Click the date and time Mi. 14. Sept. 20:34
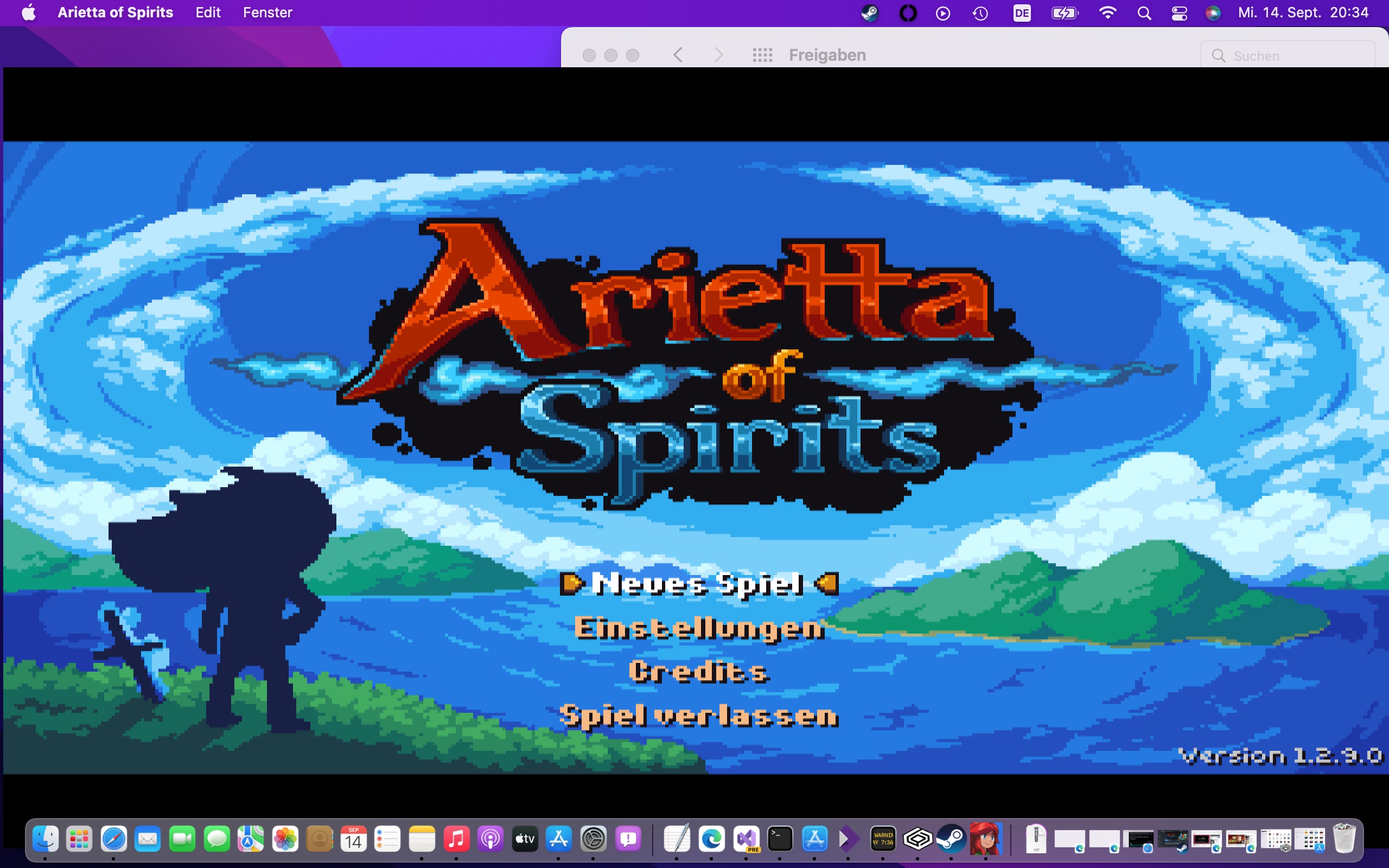This screenshot has width=1389, height=868. [1303, 12]
